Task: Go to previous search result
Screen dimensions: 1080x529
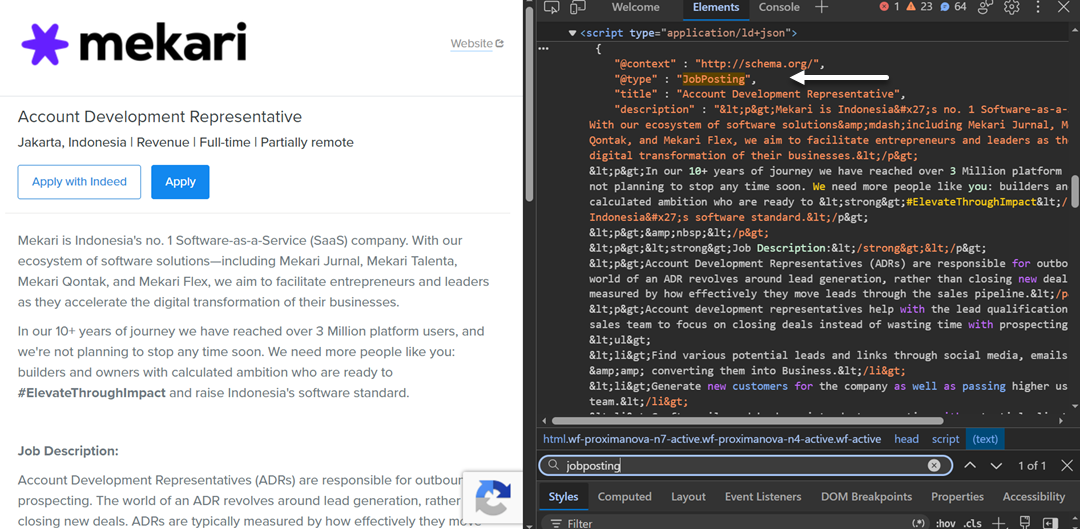Action: [970, 466]
